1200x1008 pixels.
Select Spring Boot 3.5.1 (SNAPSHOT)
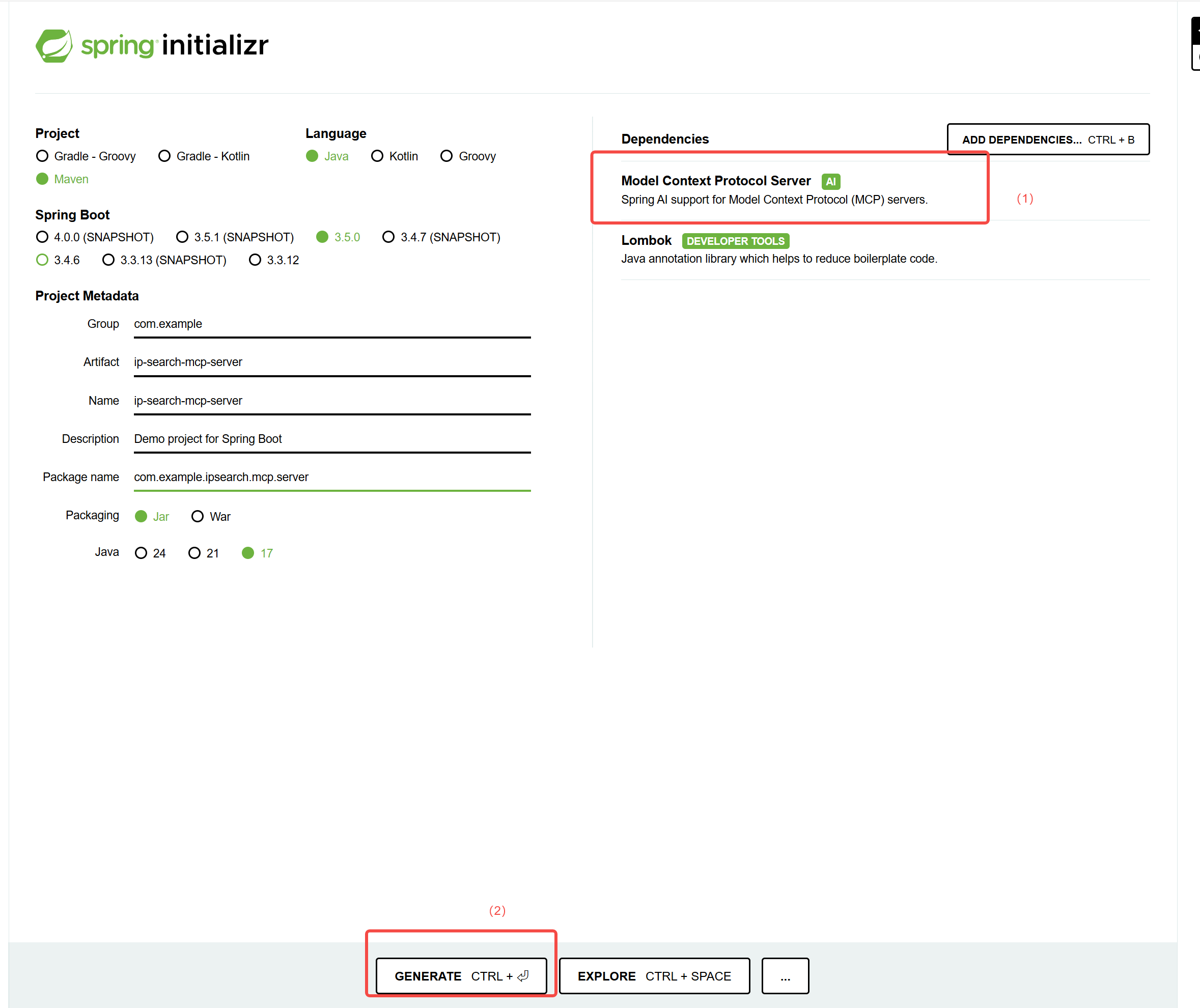[x=235, y=237]
